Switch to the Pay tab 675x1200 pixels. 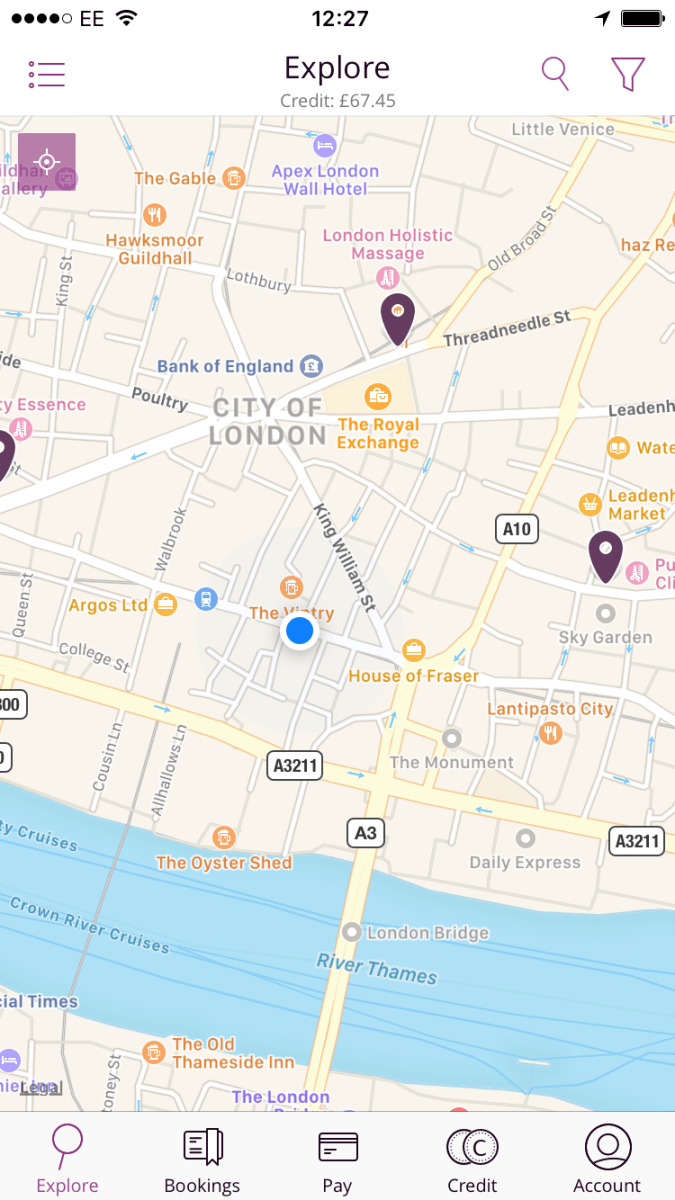337,1160
